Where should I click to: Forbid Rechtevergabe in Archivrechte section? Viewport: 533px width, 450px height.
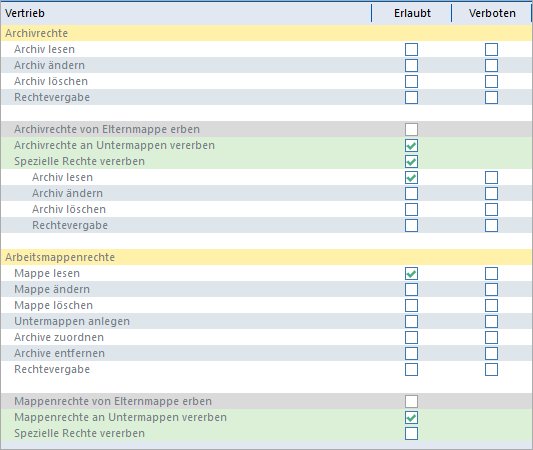pos(492,97)
